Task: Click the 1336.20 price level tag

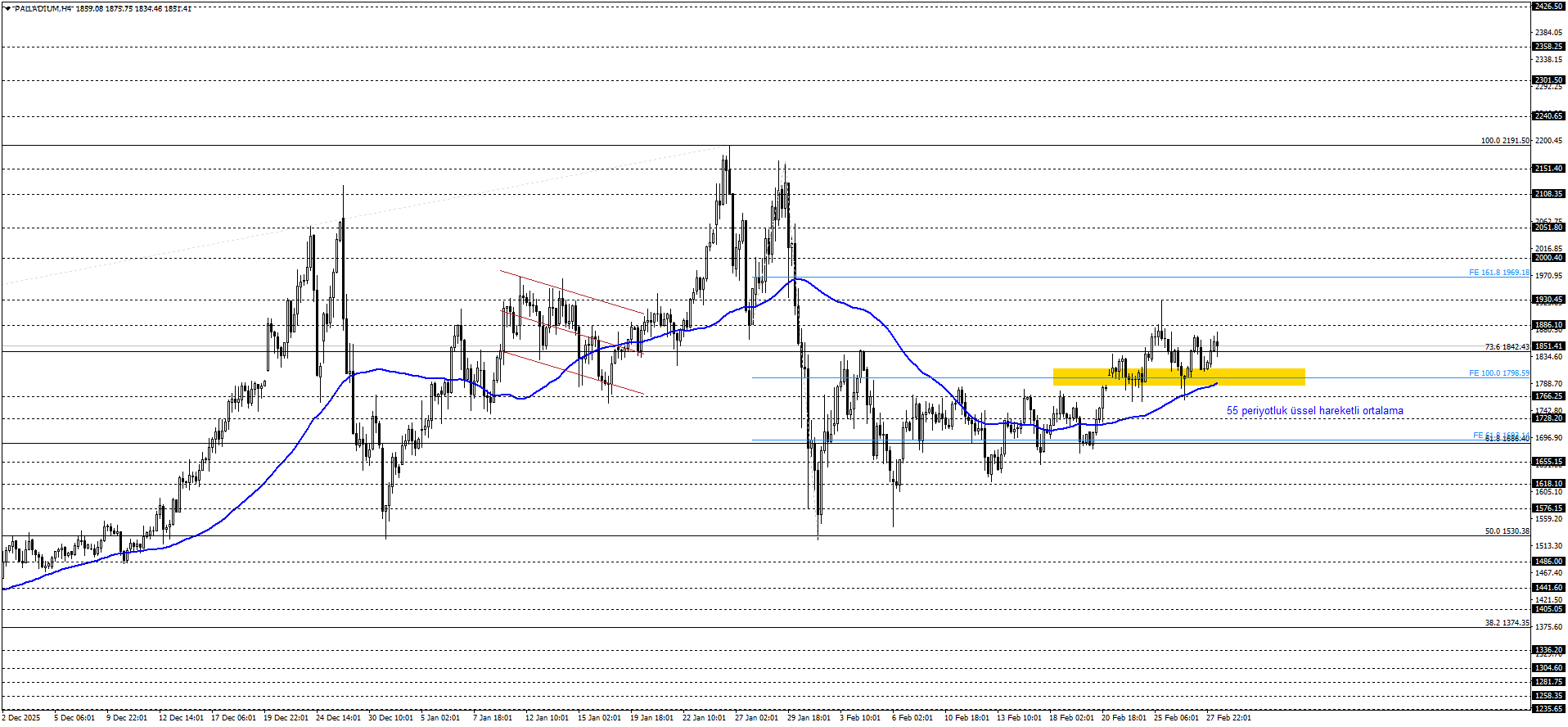Action: (x=1548, y=650)
